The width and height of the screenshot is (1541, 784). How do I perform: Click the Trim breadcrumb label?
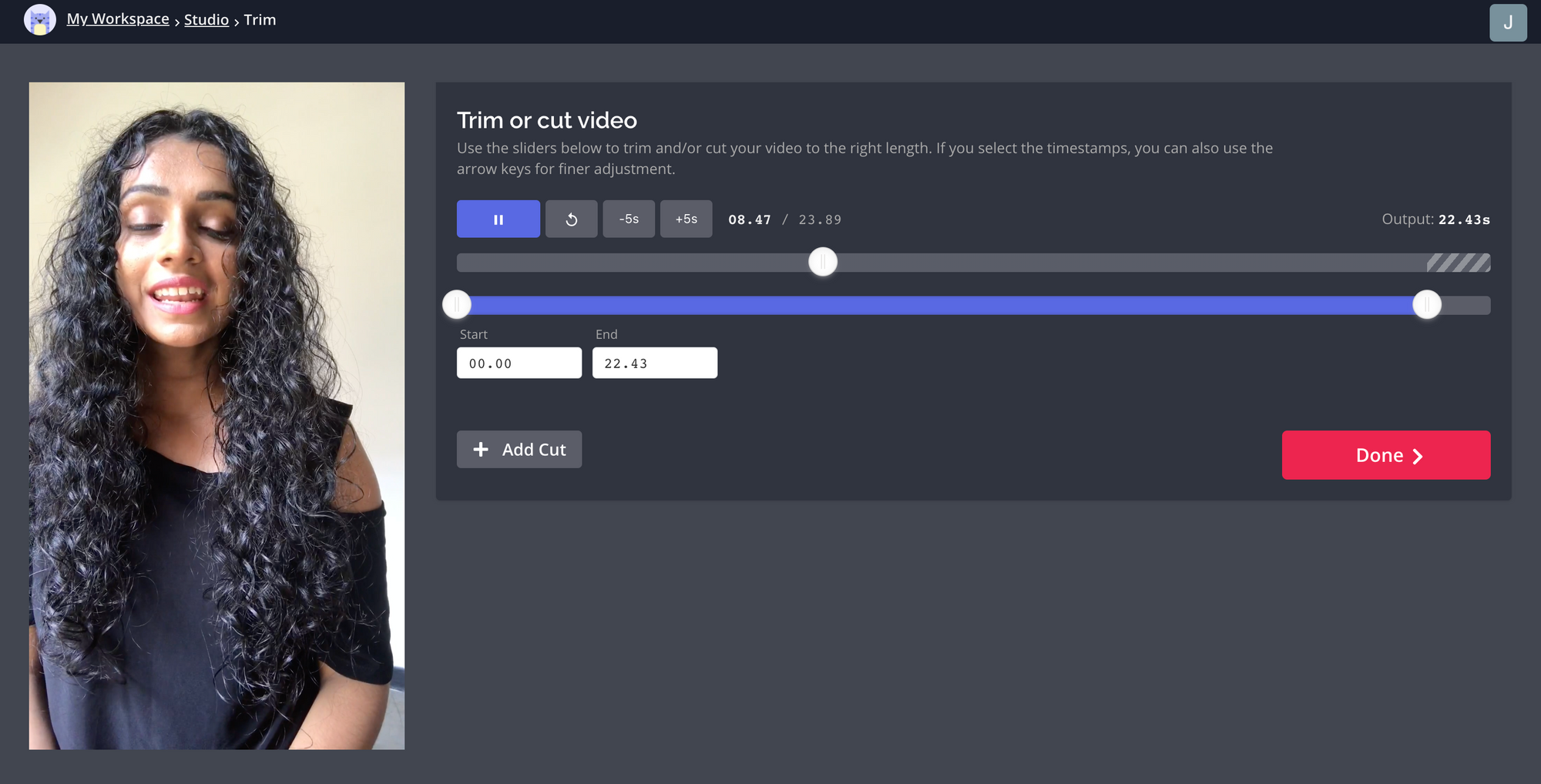tap(260, 20)
